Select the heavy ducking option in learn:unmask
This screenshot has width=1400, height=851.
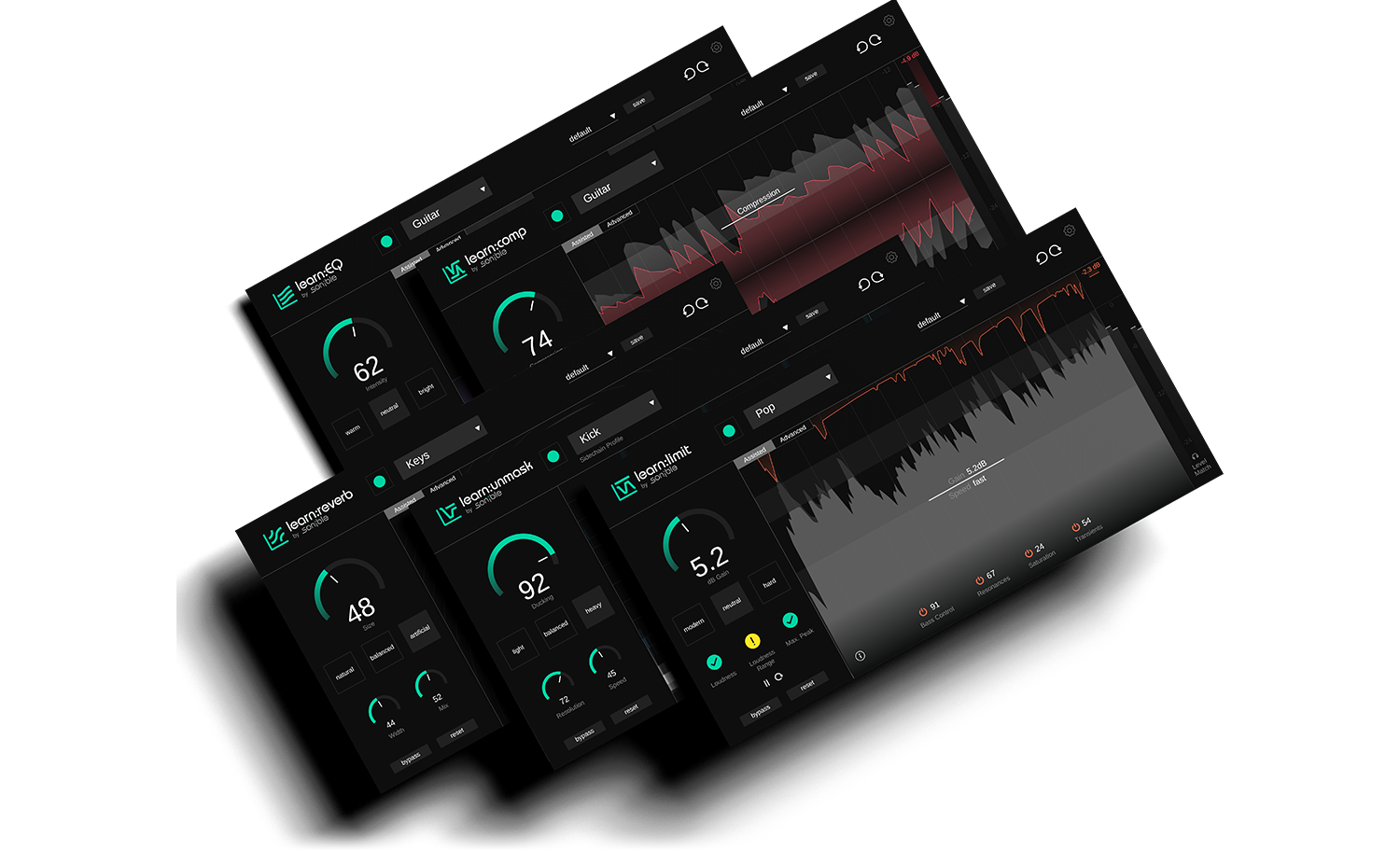594,607
